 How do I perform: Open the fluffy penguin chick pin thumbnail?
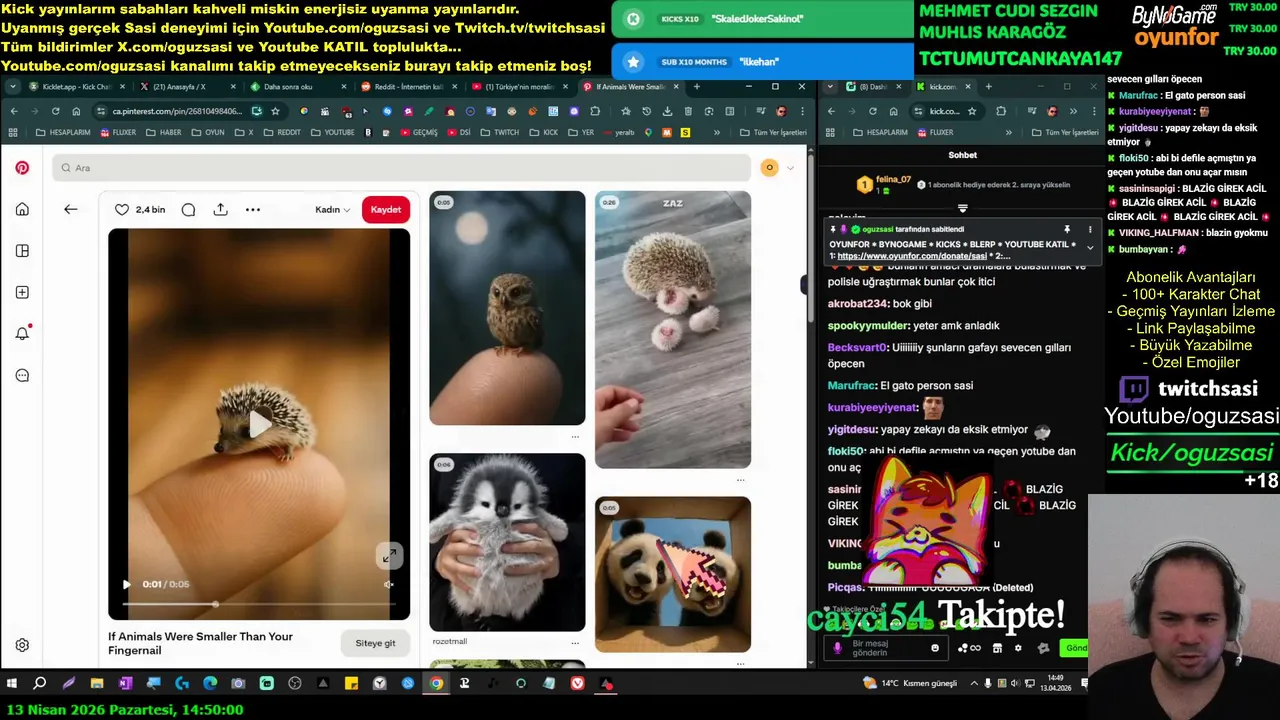tap(507, 542)
